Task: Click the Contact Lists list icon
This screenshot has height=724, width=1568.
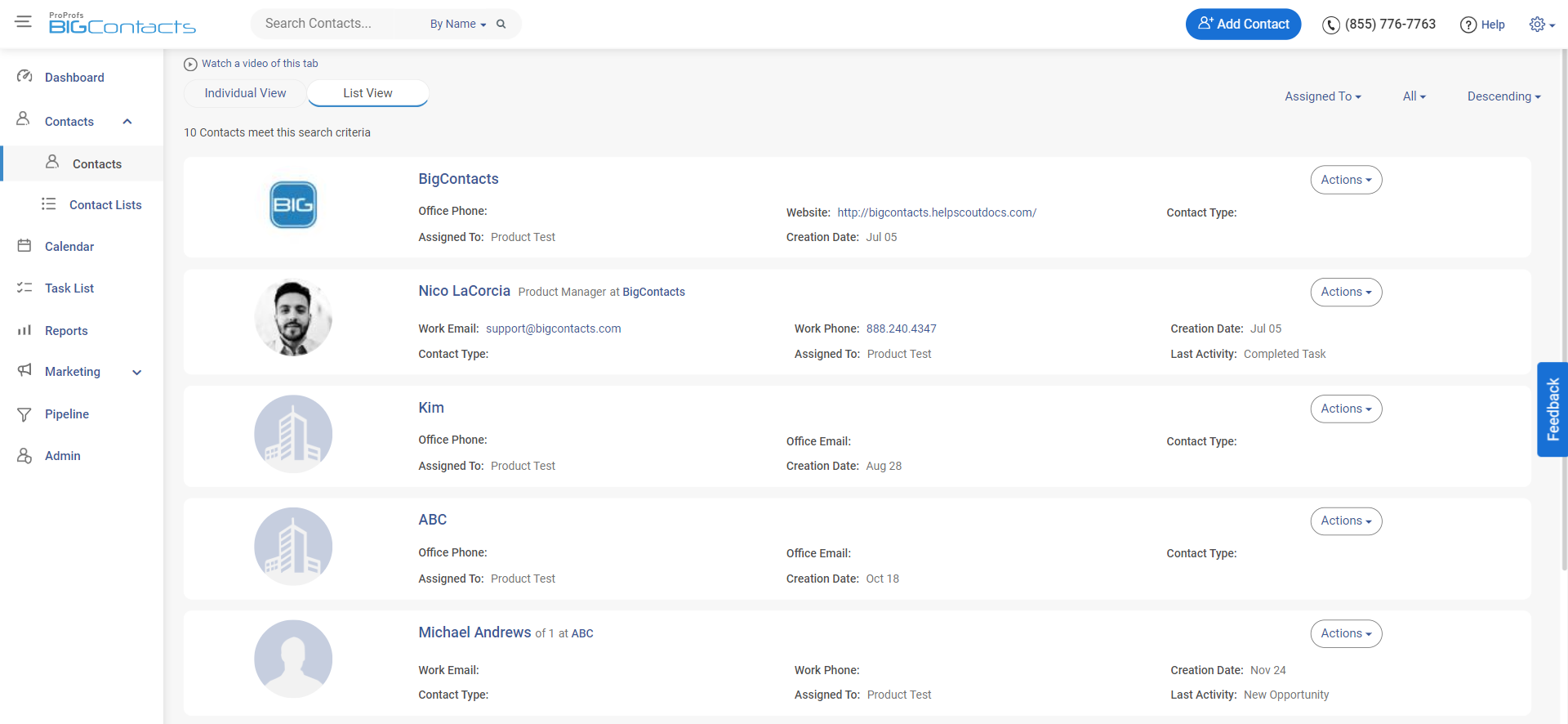Action: click(49, 203)
